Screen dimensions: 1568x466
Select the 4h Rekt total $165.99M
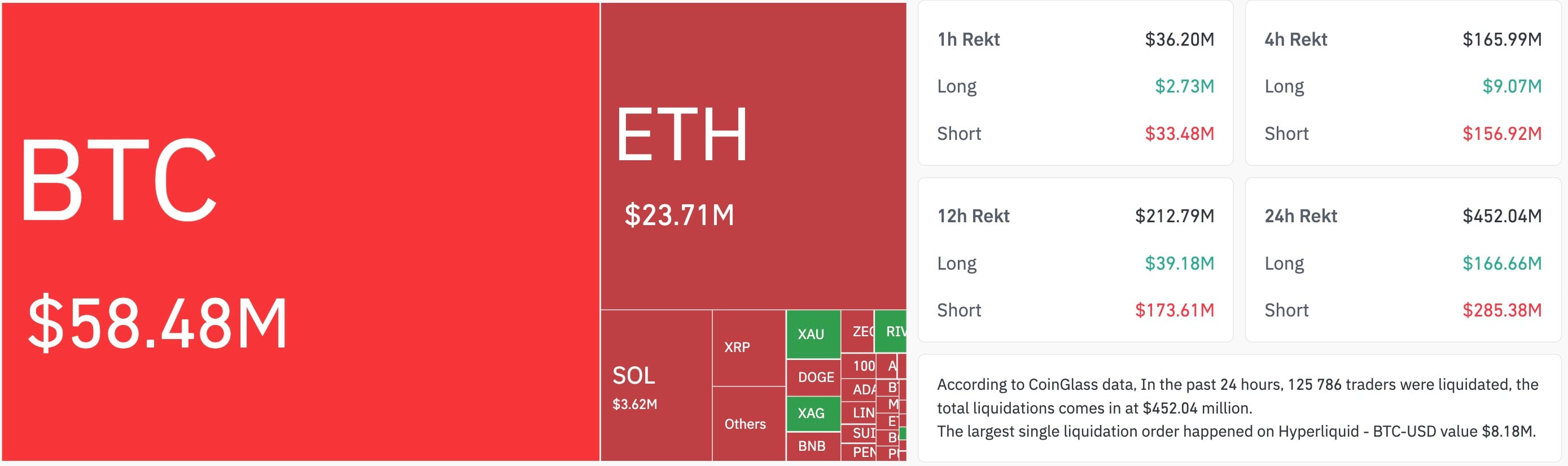pyautogui.click(x=1501, y=39)
